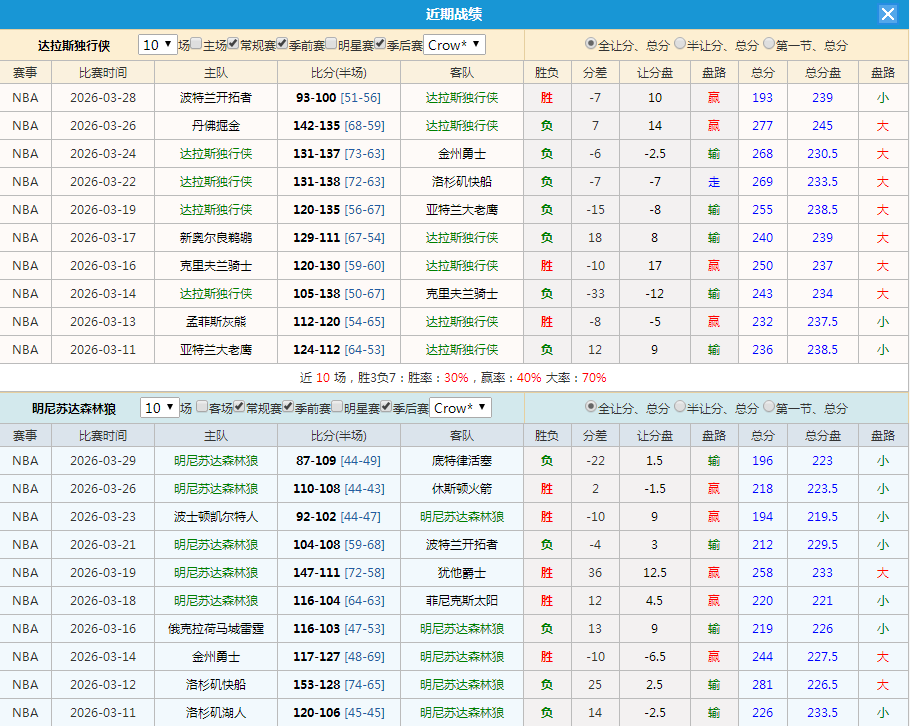The width and height of the screenshot is (910, 726).
Task: Close the 近期战绩 popup window
Action: [x=889, y=13]
